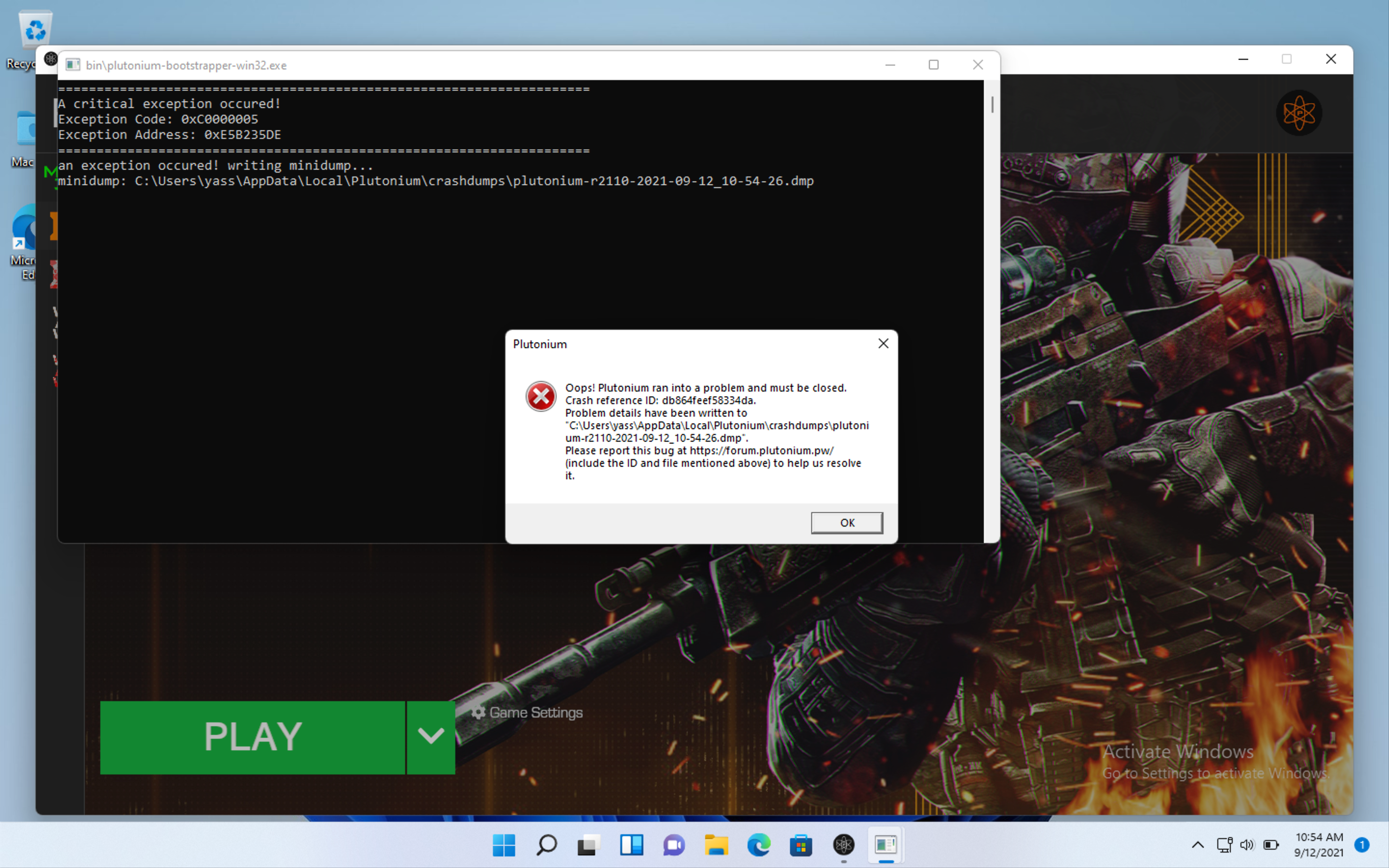This screenshot has width=1389, height=868.
Task: Open Microsoft Edge from taskbar
Action: tap(759, 844)
